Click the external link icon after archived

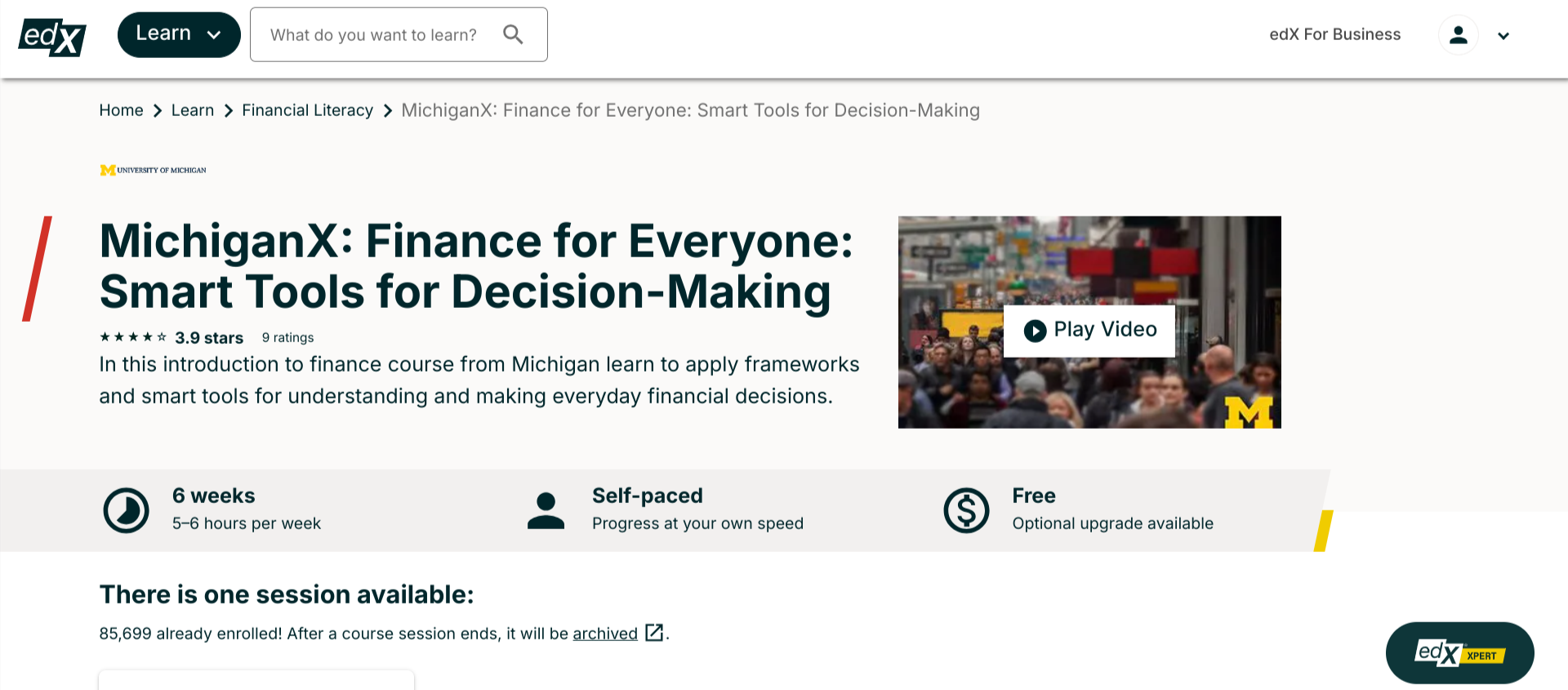pyautogui.click(x=653, y=633)
